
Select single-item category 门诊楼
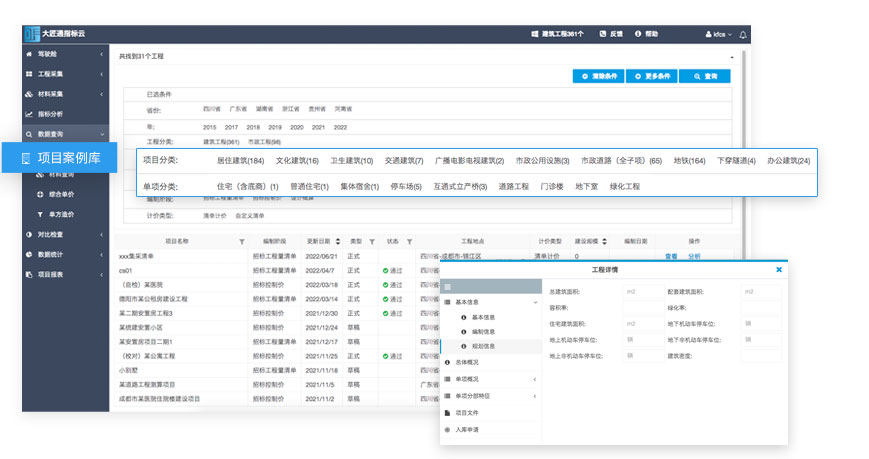[x=552, y=187]
